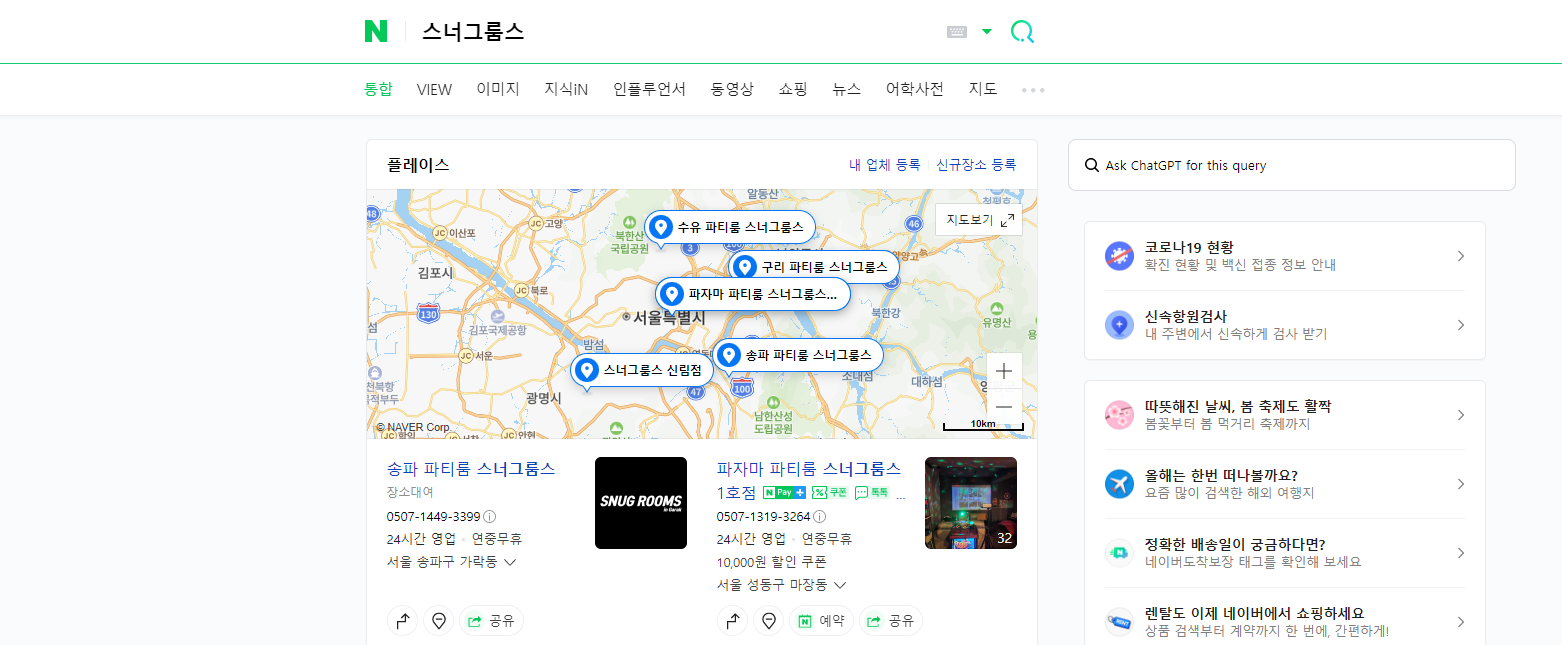Click info icon beside 0507-1319-3264
The width and height of the screenshot is (1562, 645).
point(820,517)
